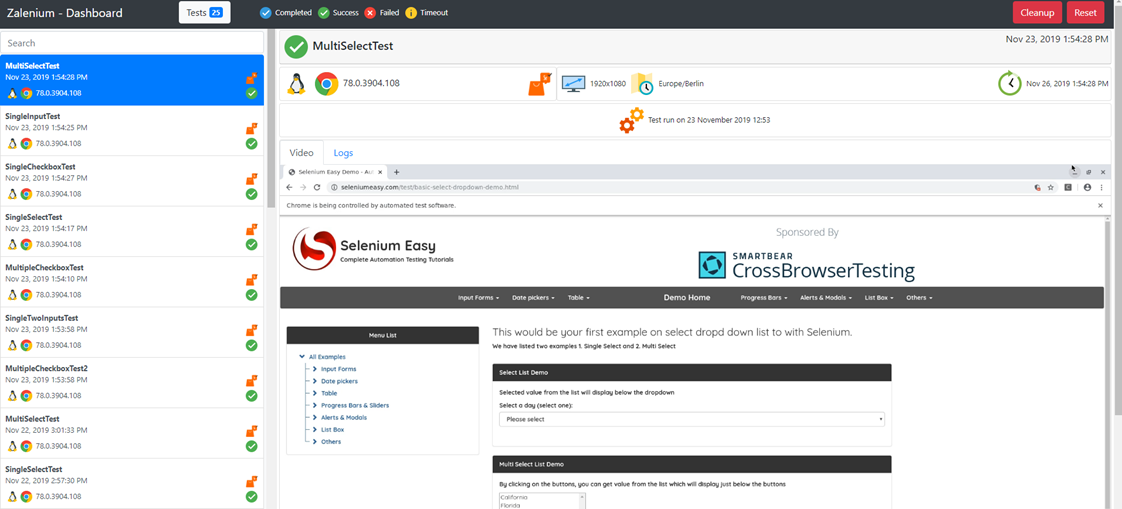Click the orange Zalenium badge in MultiSelectTest details
Screen dimensions: 1122x509
pyautogui.click(x=540, y=84)
